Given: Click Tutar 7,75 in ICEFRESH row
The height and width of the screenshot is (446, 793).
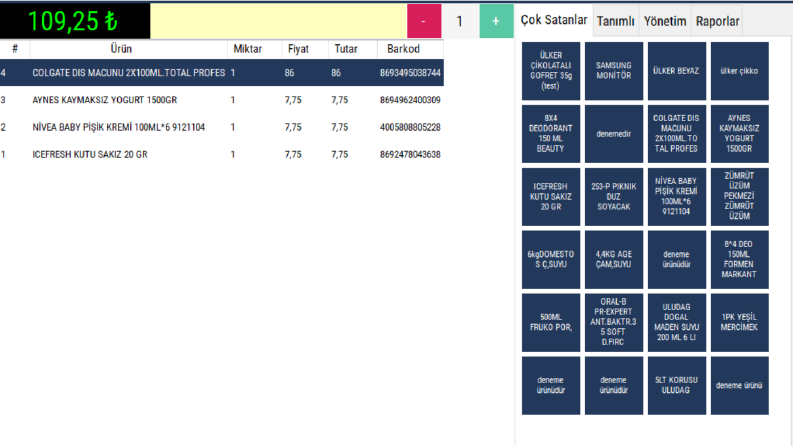Looking at the screenshot, I should (340, 155).
